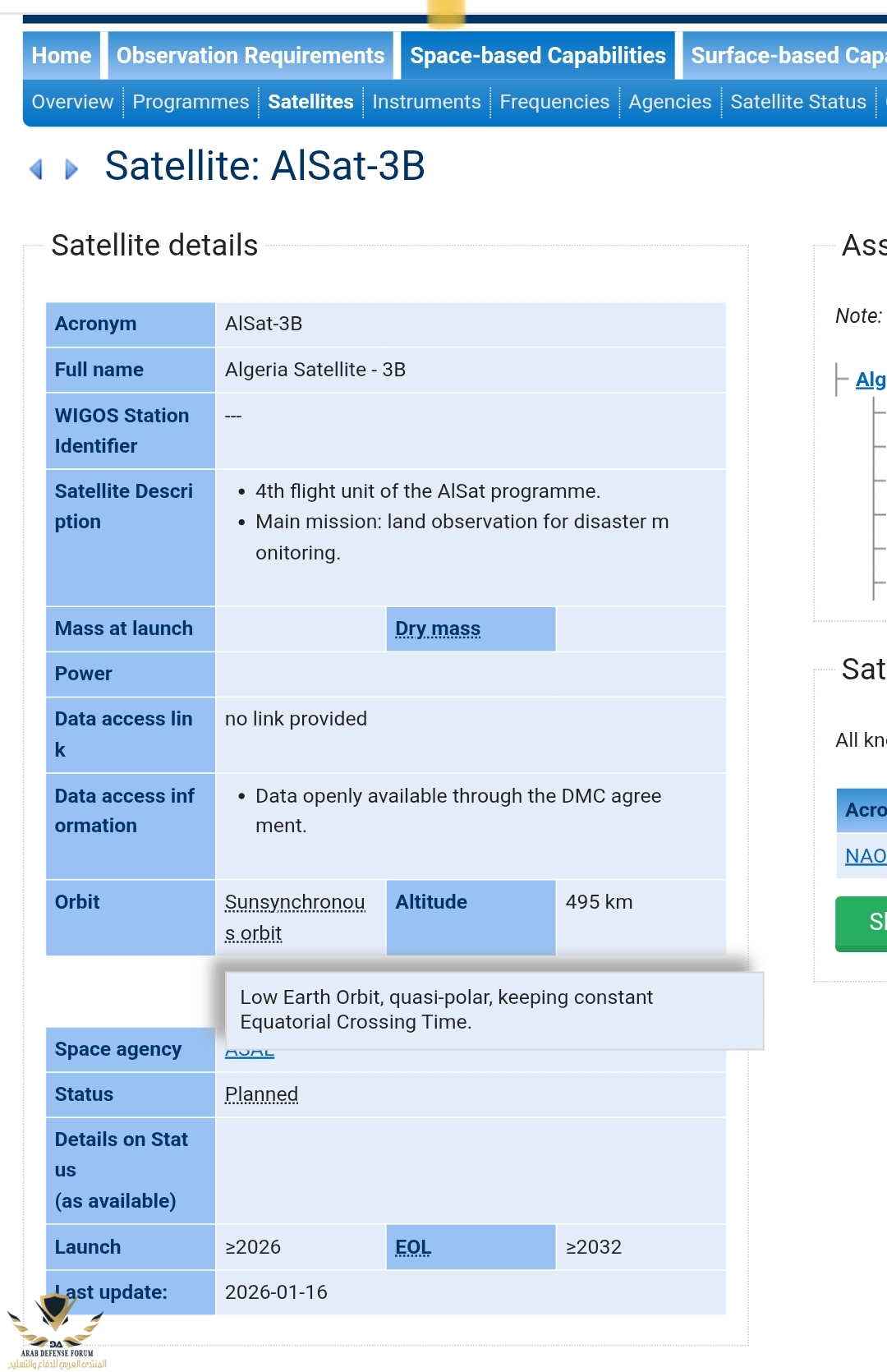Image resolution: width=887 pixels, height=1372 pixels.
Task: Open the Sunsynchronous orbit definition link
Action: coord(295,916)
